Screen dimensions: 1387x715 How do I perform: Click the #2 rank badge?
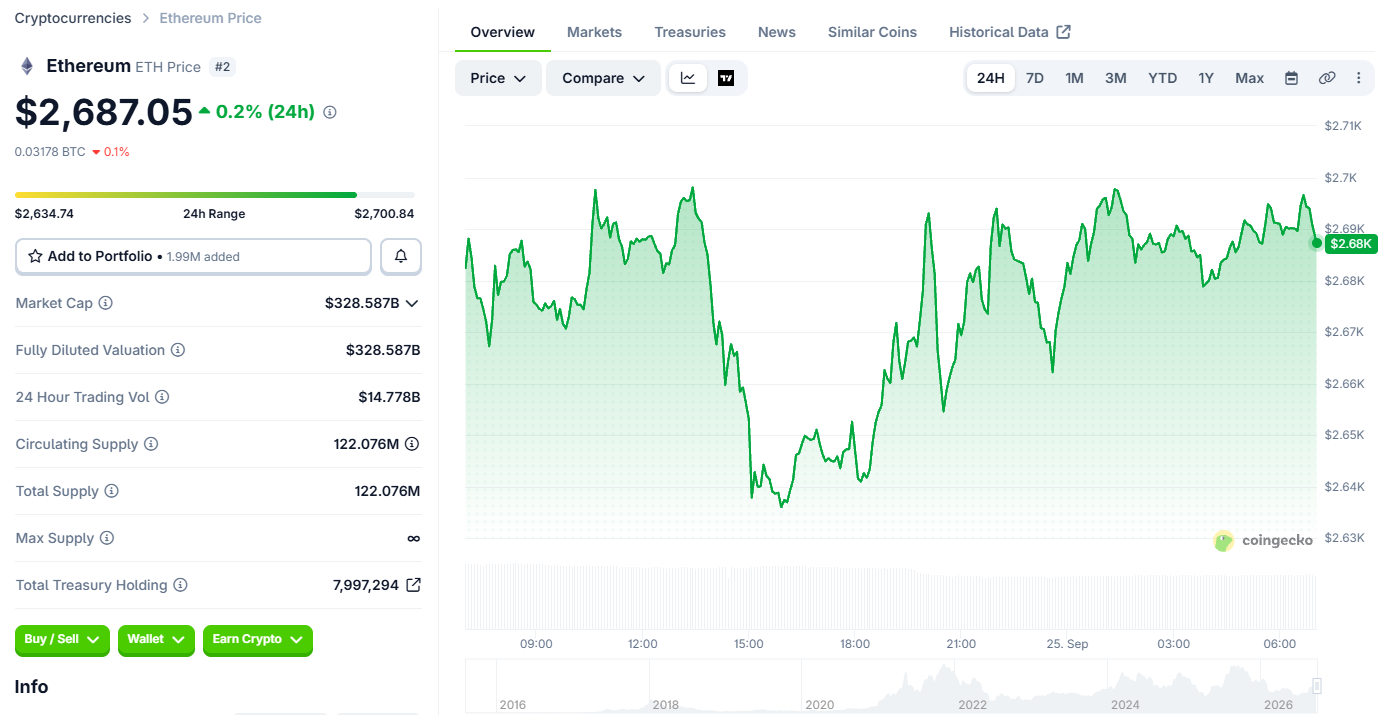click(222, 67)
